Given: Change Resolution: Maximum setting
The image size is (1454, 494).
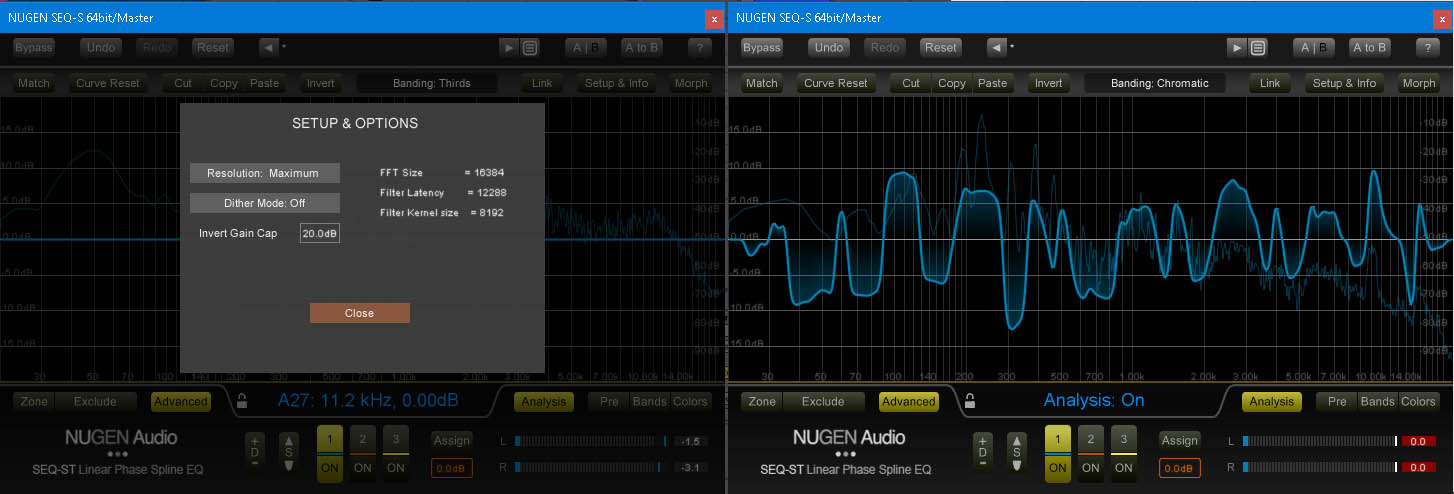Looking at the screenshot, I should [265, 173].
